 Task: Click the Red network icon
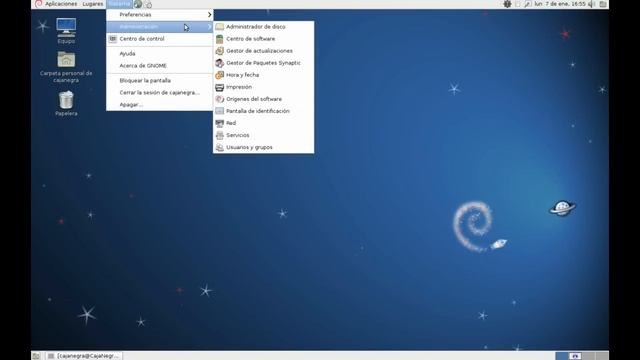tap(220, 123)
